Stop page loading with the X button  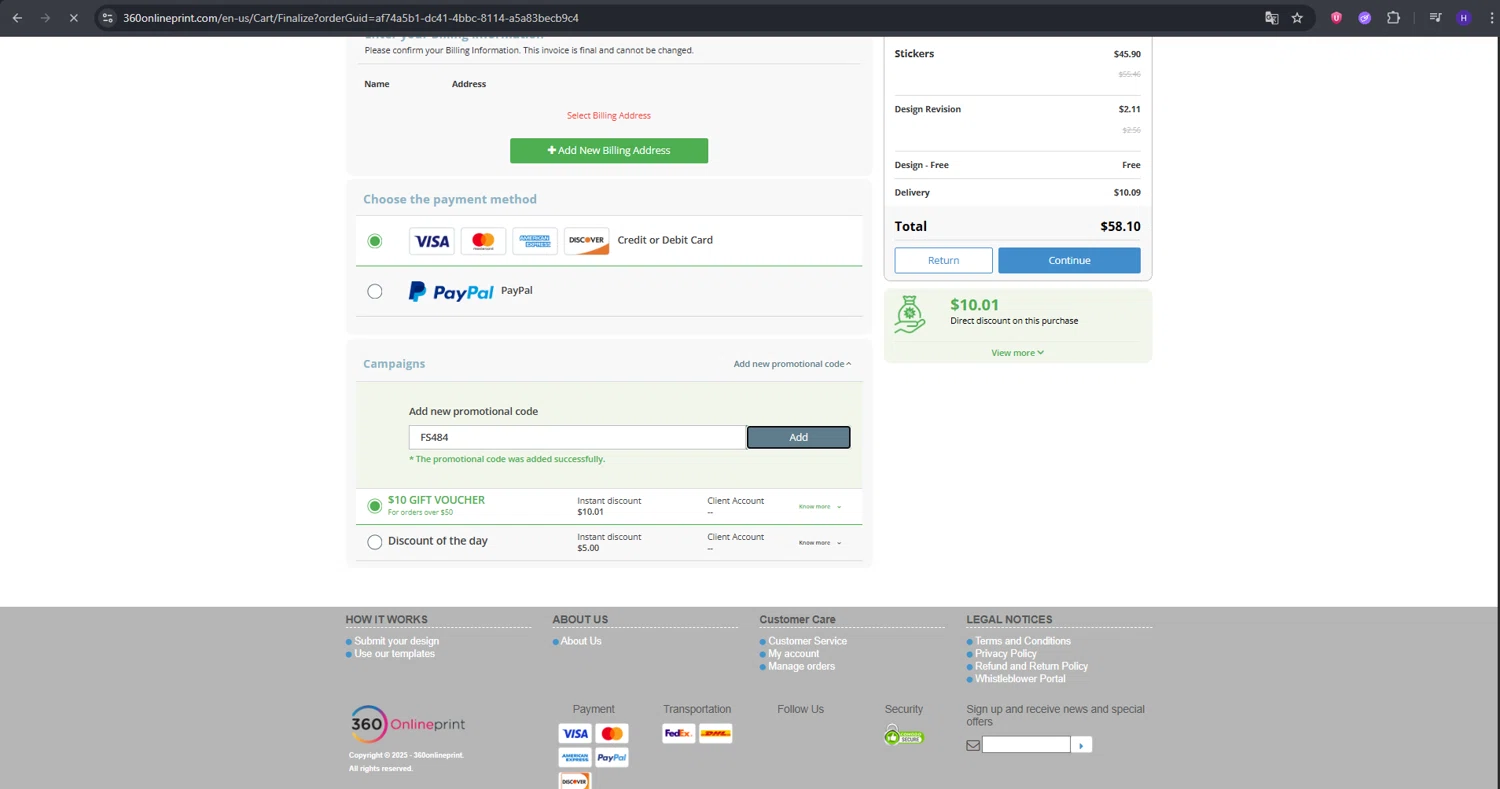point(75,18)
